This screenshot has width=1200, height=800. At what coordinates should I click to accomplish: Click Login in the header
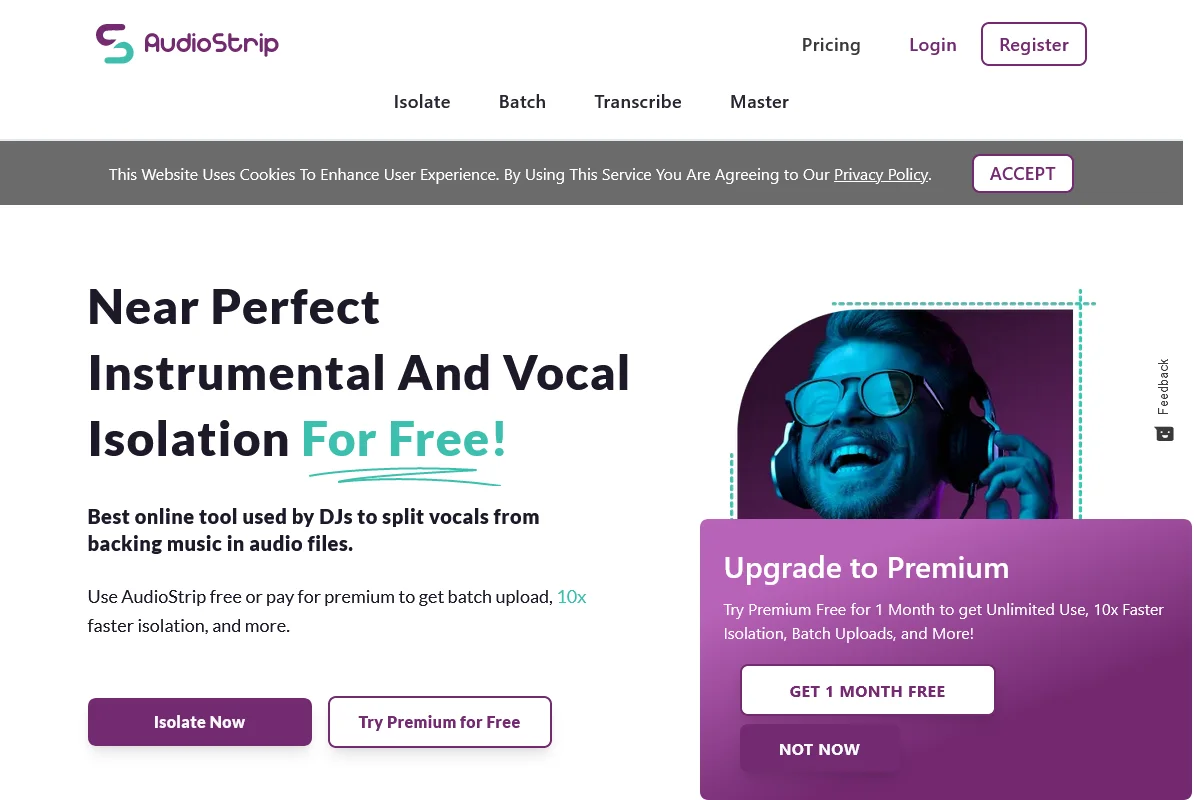[932, 45]
